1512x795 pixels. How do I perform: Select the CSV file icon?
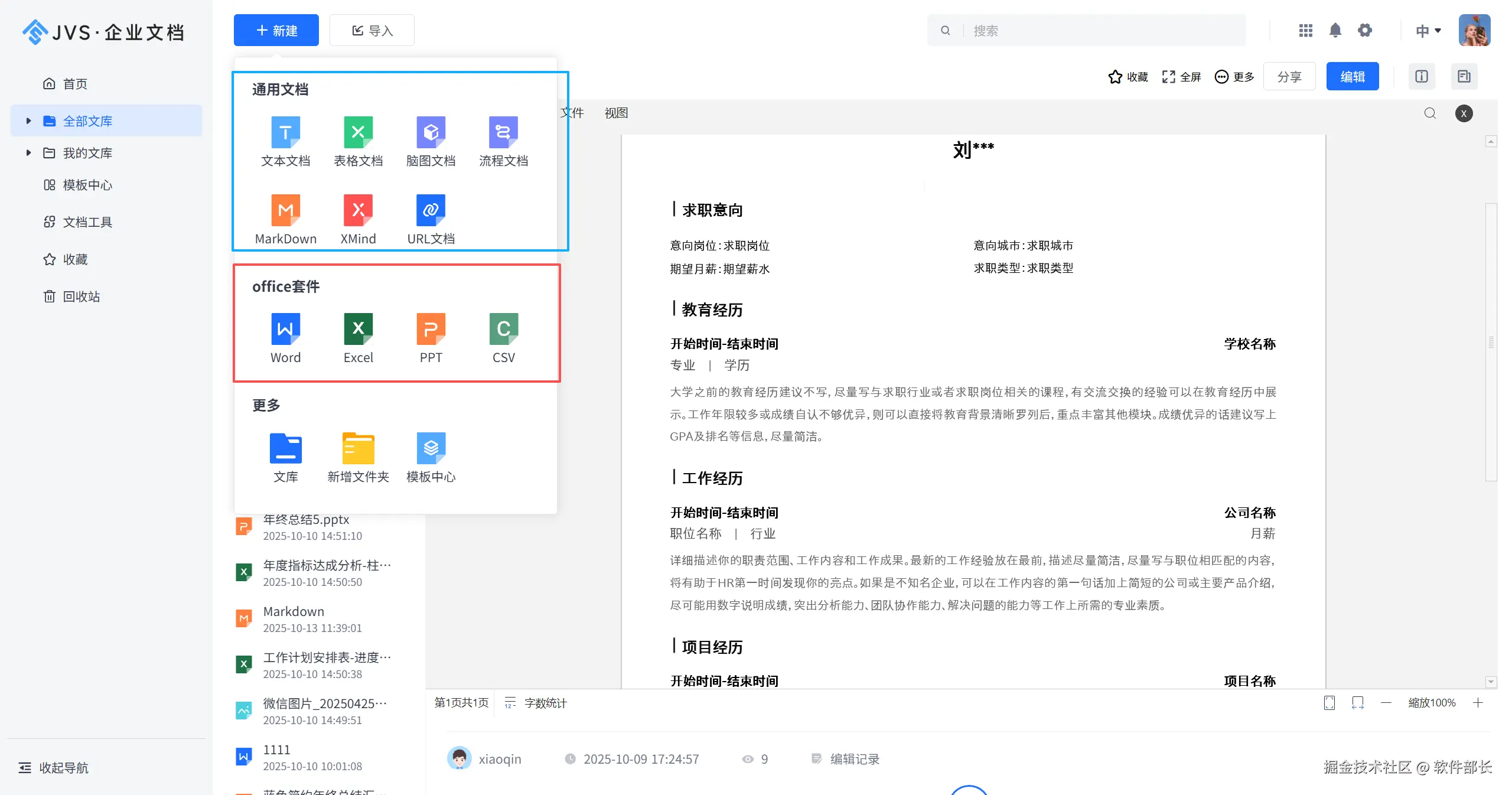pos(503,329)
